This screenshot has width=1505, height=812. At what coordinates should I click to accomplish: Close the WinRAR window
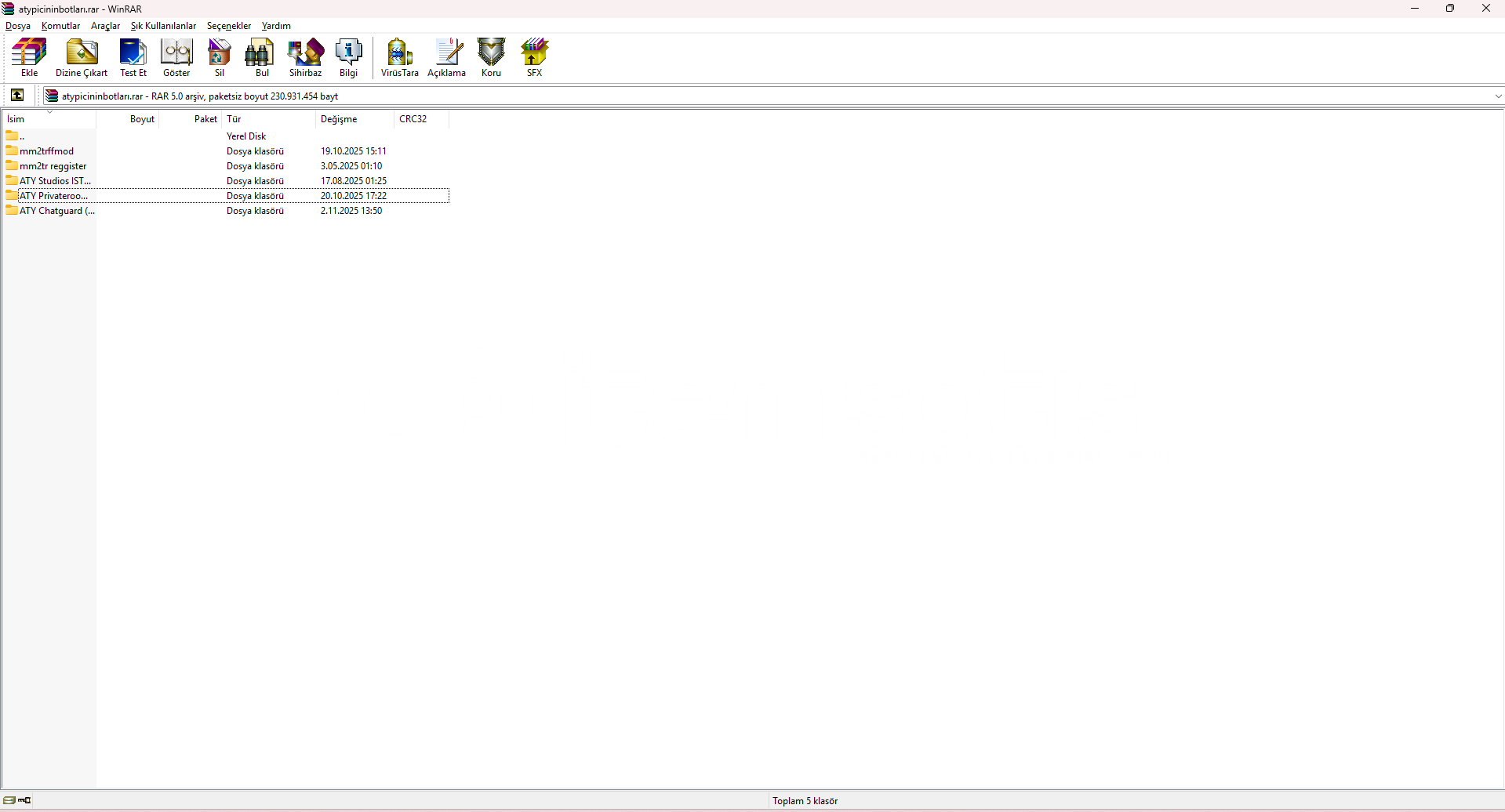point(1486,9)
